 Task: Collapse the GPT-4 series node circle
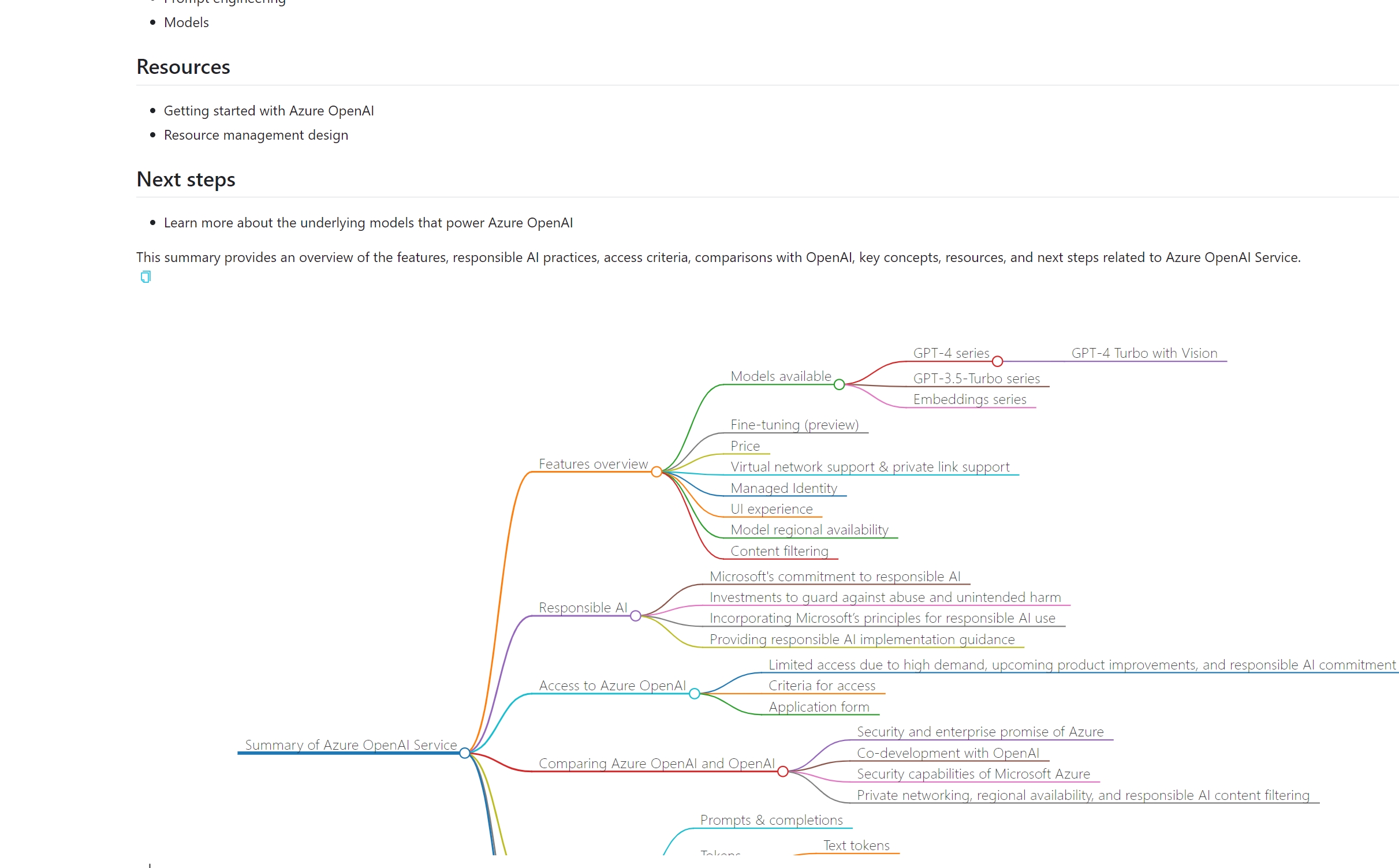(x=997, y=361)
